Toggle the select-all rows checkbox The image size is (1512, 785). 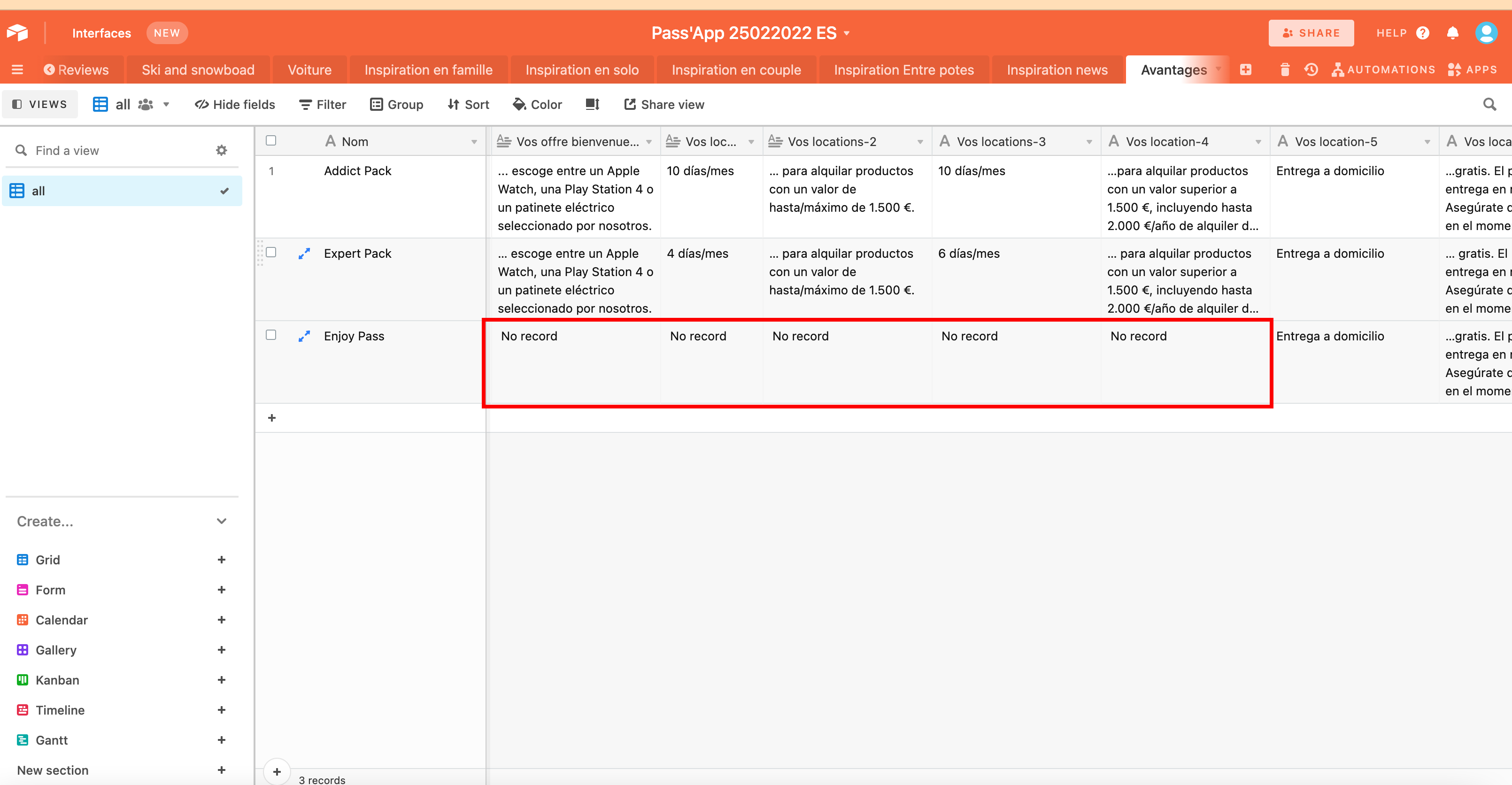[270, 141]
